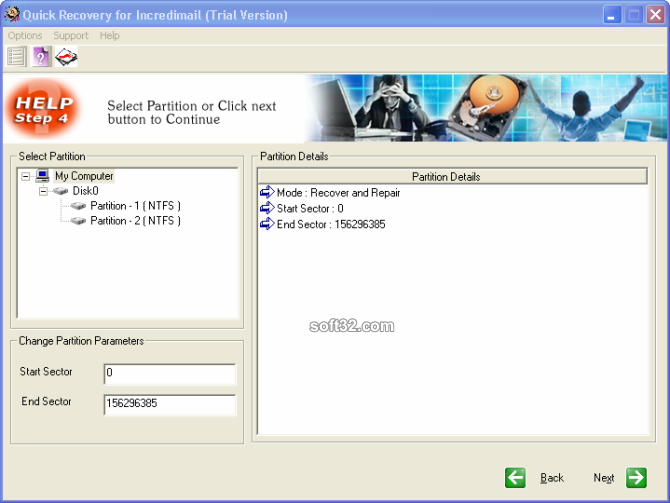Select Partition - 2 ( NTFS )
This screenshot has width=670, height=503.
(135, 221)
